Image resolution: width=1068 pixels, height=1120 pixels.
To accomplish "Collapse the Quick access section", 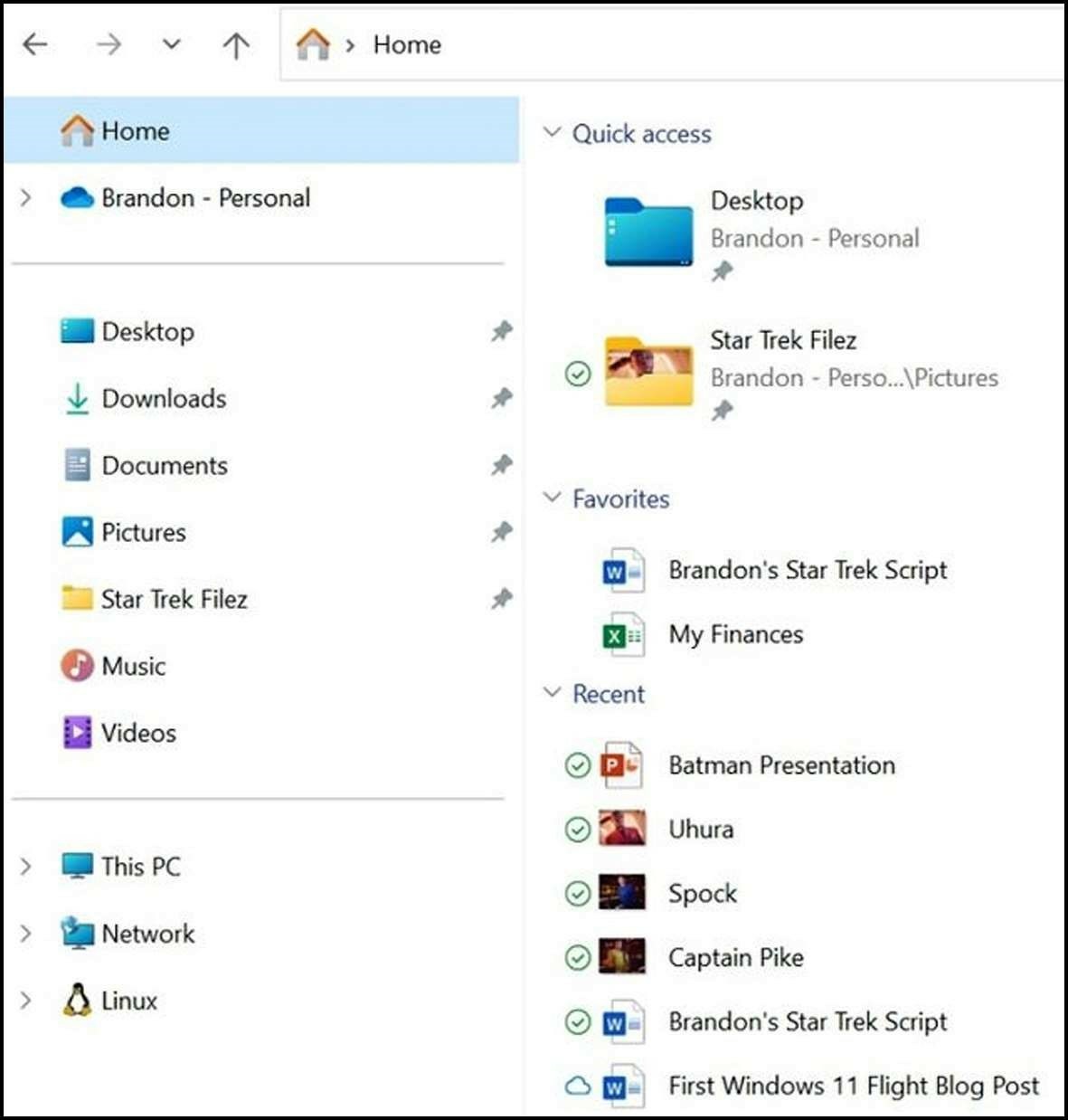I will (x=552, y=133).
